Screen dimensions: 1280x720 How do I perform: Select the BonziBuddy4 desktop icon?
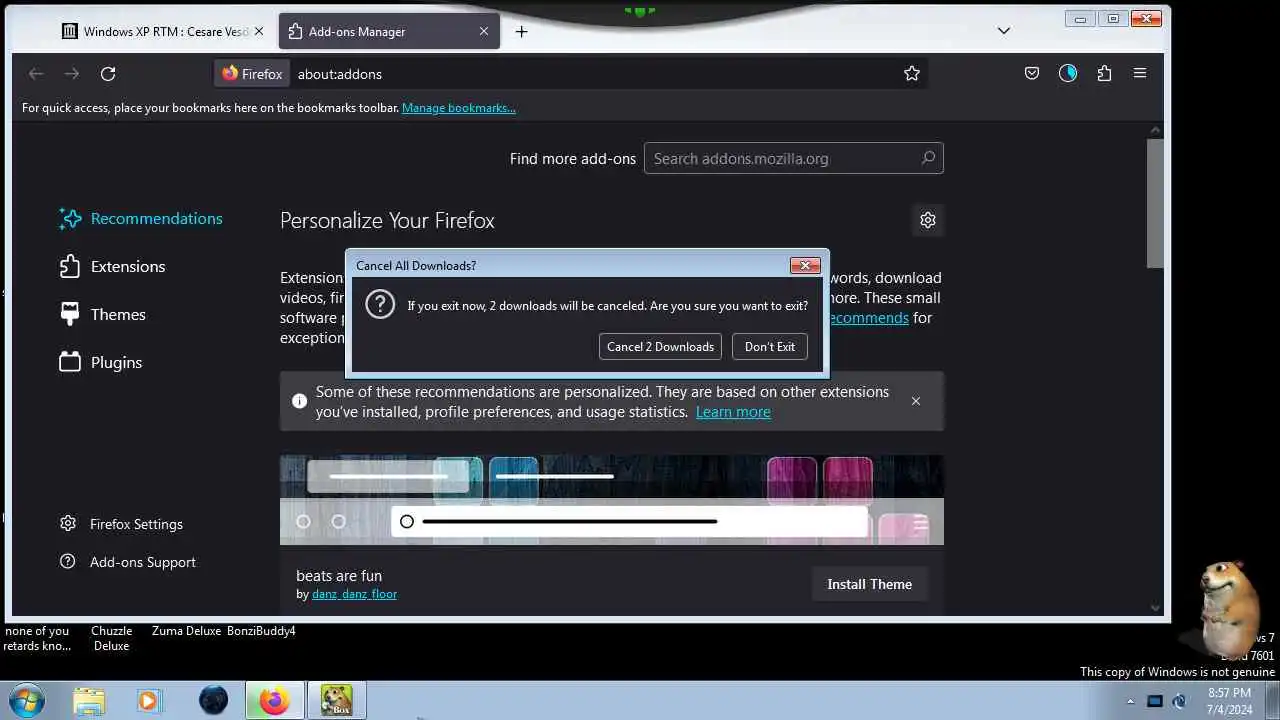(261, 631)
